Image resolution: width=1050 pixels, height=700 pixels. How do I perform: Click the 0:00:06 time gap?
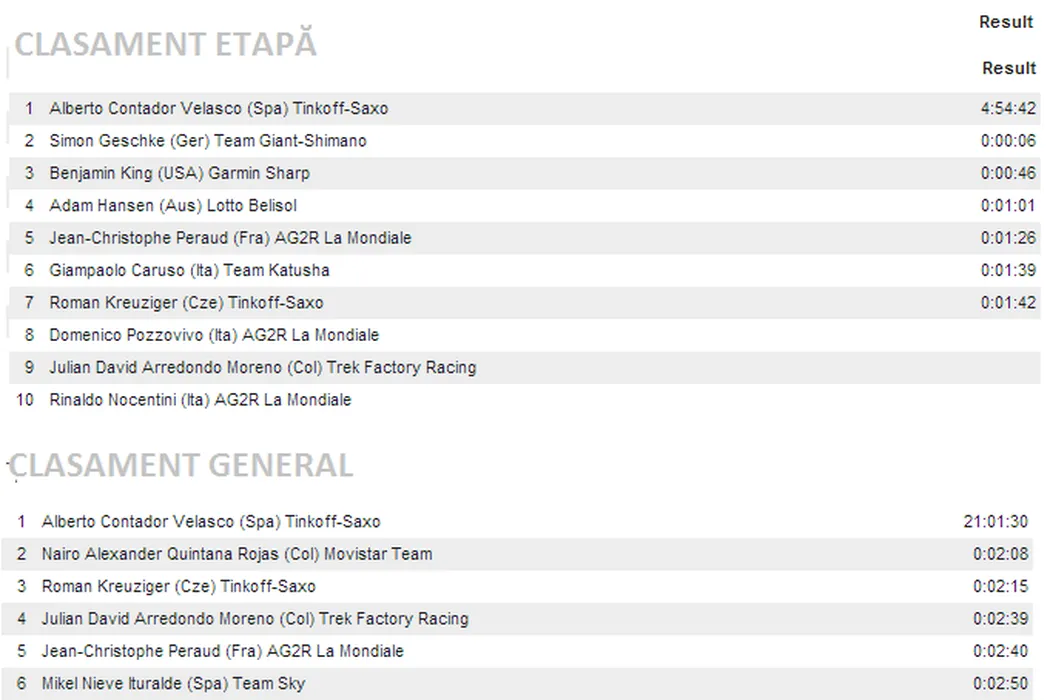pyautogui.click(x=1008, y=141)
